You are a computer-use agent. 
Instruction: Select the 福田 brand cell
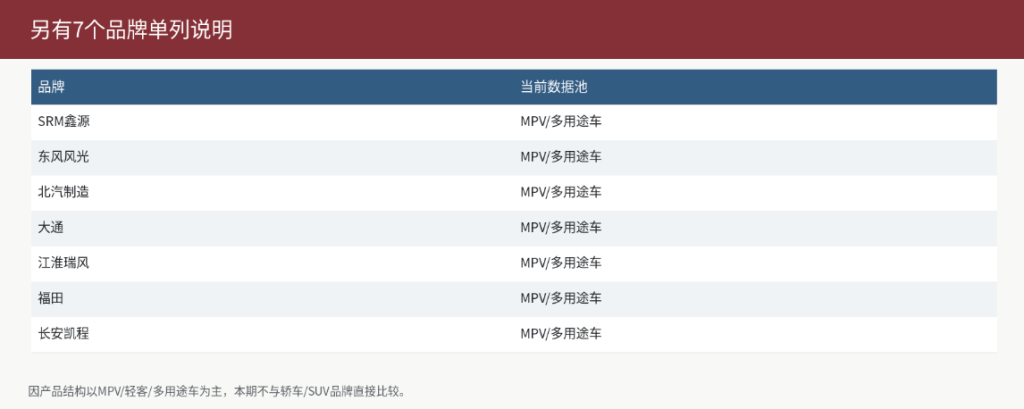tap(272, 299)
